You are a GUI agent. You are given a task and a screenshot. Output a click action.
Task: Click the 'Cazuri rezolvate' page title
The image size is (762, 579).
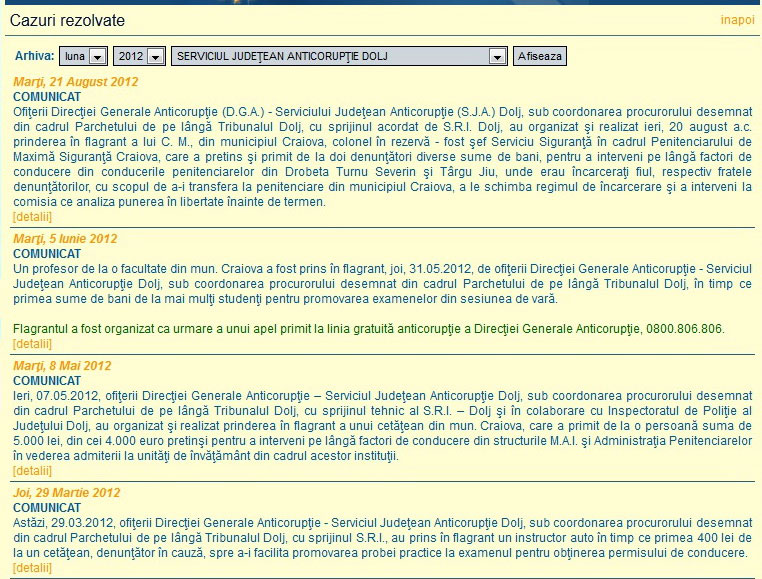pyautogui.click(x=67, y=20)
